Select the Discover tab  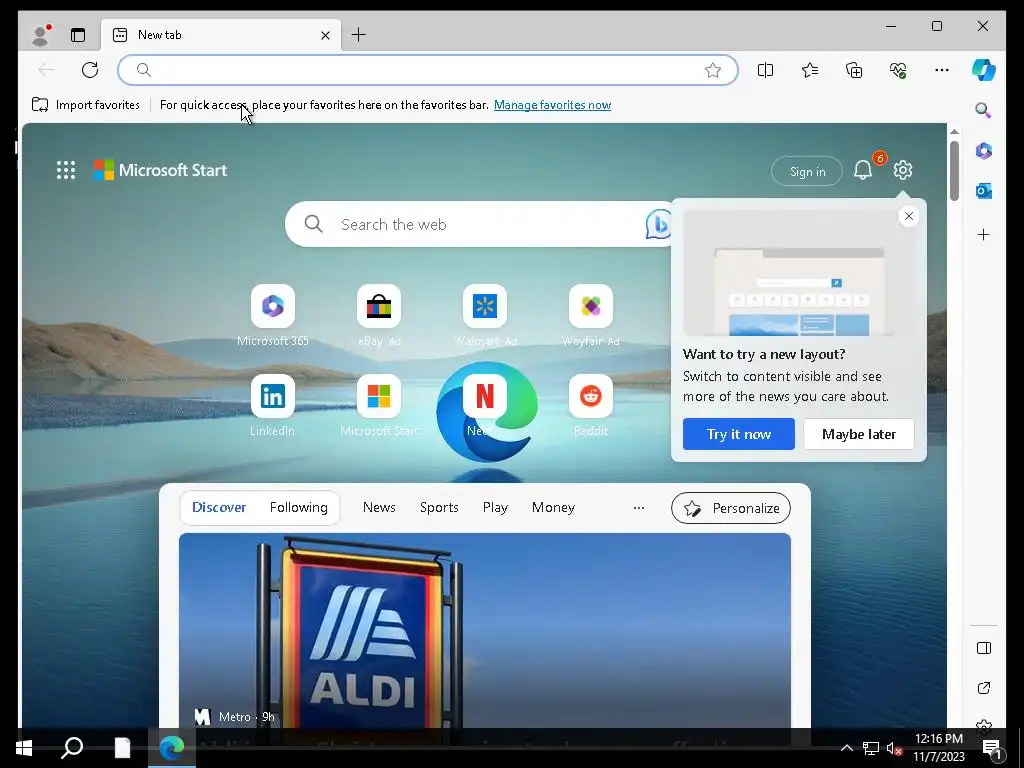(x=219, y=507)
